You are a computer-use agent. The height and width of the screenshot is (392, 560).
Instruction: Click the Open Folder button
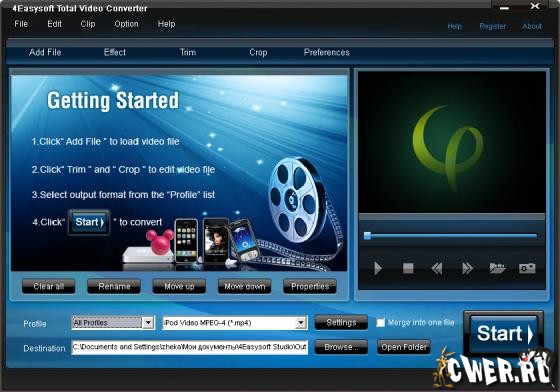pyautogui.click(x=404, y=347)
